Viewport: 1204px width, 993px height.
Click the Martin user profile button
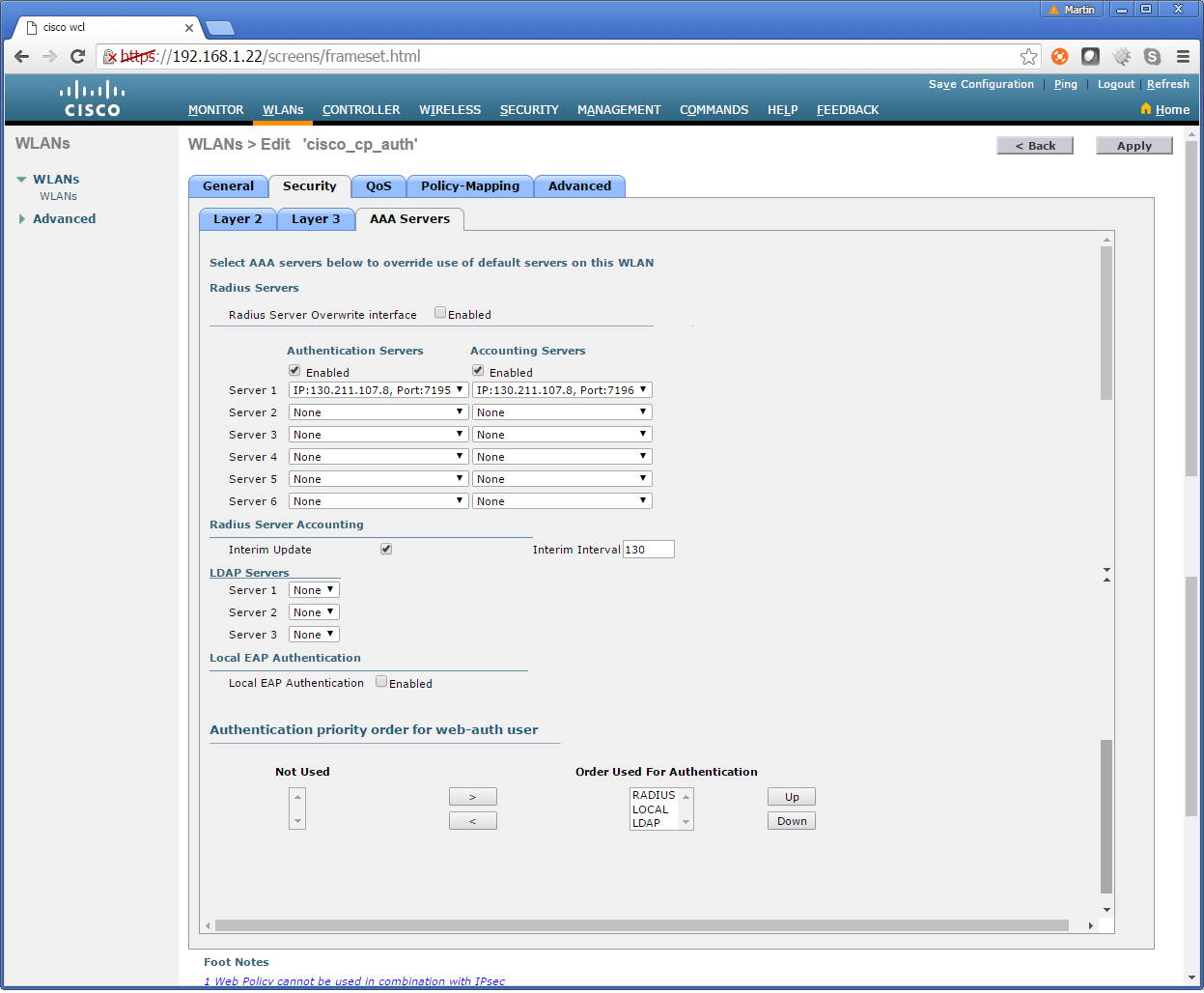click(1072, 10)
